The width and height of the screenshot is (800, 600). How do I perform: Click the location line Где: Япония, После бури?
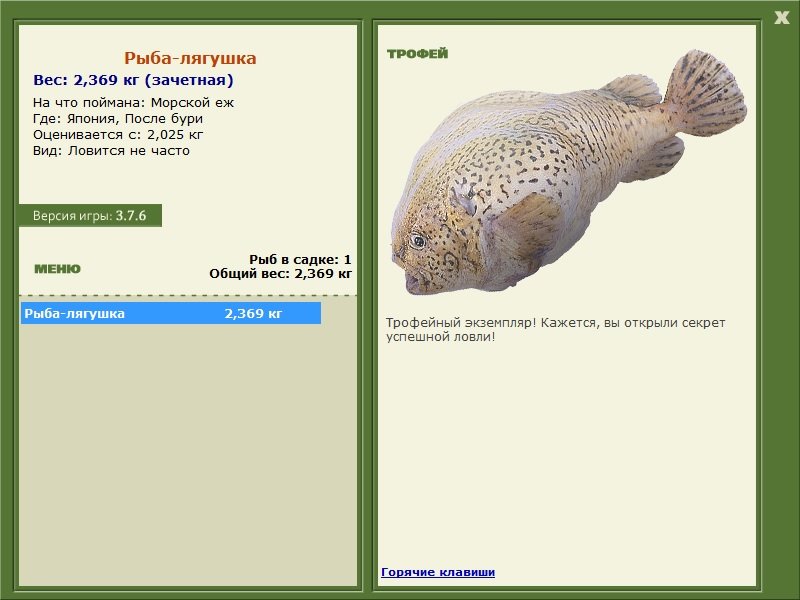[118, 119]
